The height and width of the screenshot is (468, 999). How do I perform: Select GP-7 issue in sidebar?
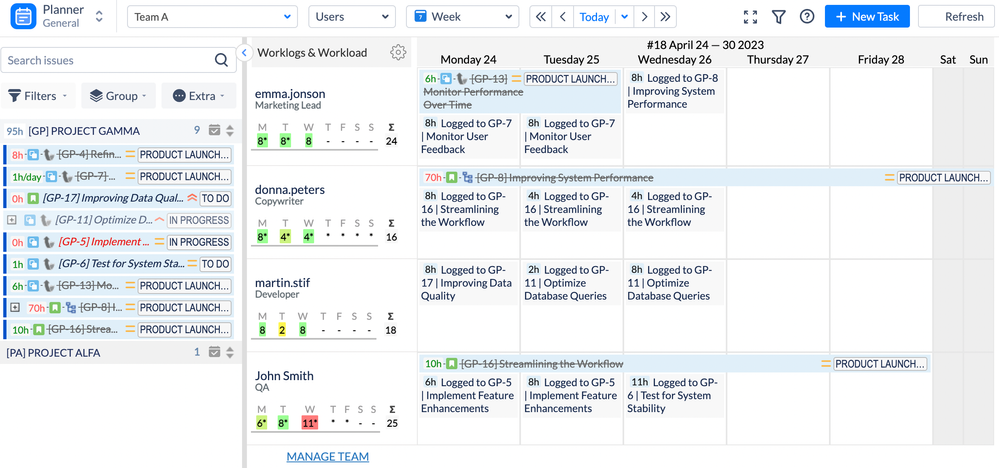[x=119, y=176]
